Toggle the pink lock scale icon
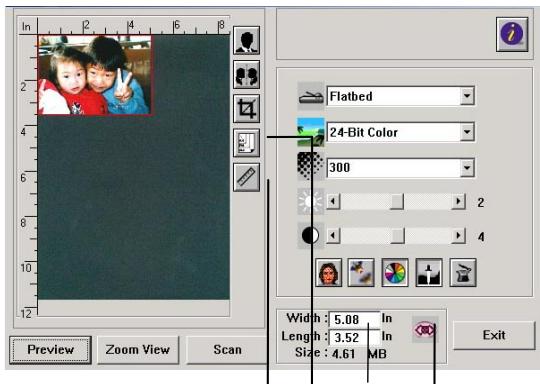 coord(425,330)
